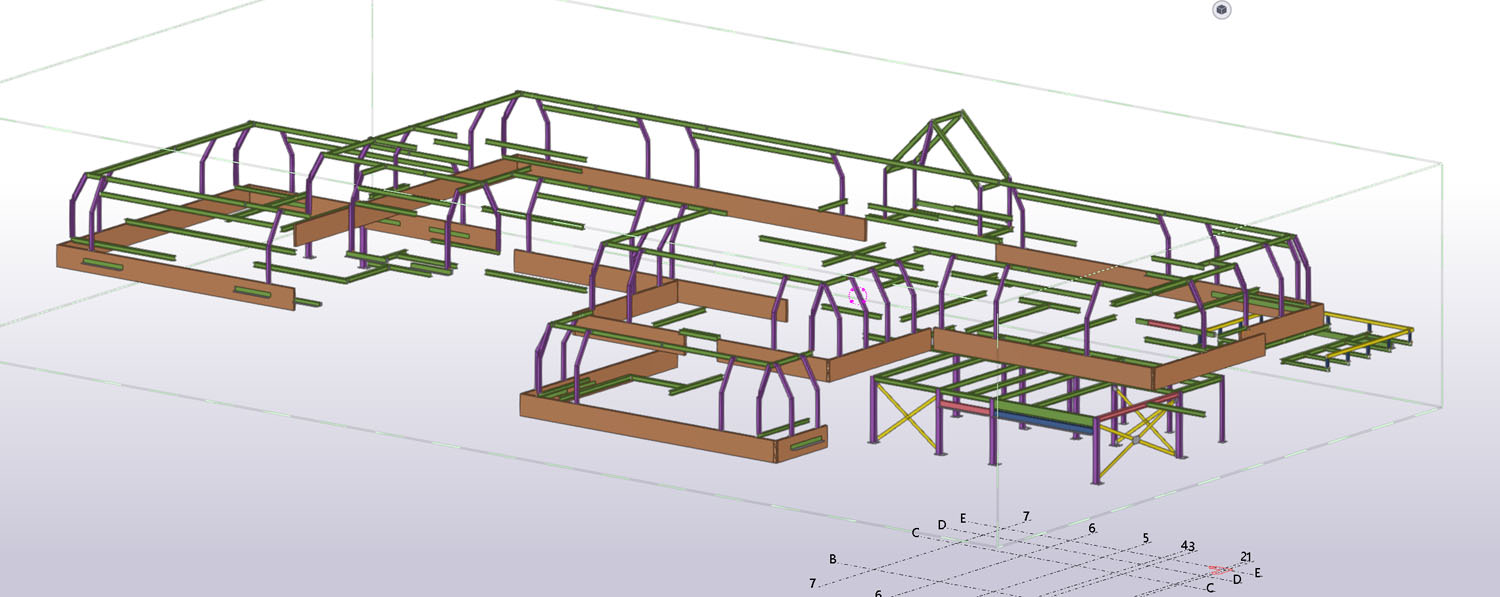1500x597 pixels.
Task: Select the gray gusset plate on yellow bracing
Action: tap(1135, 438)
